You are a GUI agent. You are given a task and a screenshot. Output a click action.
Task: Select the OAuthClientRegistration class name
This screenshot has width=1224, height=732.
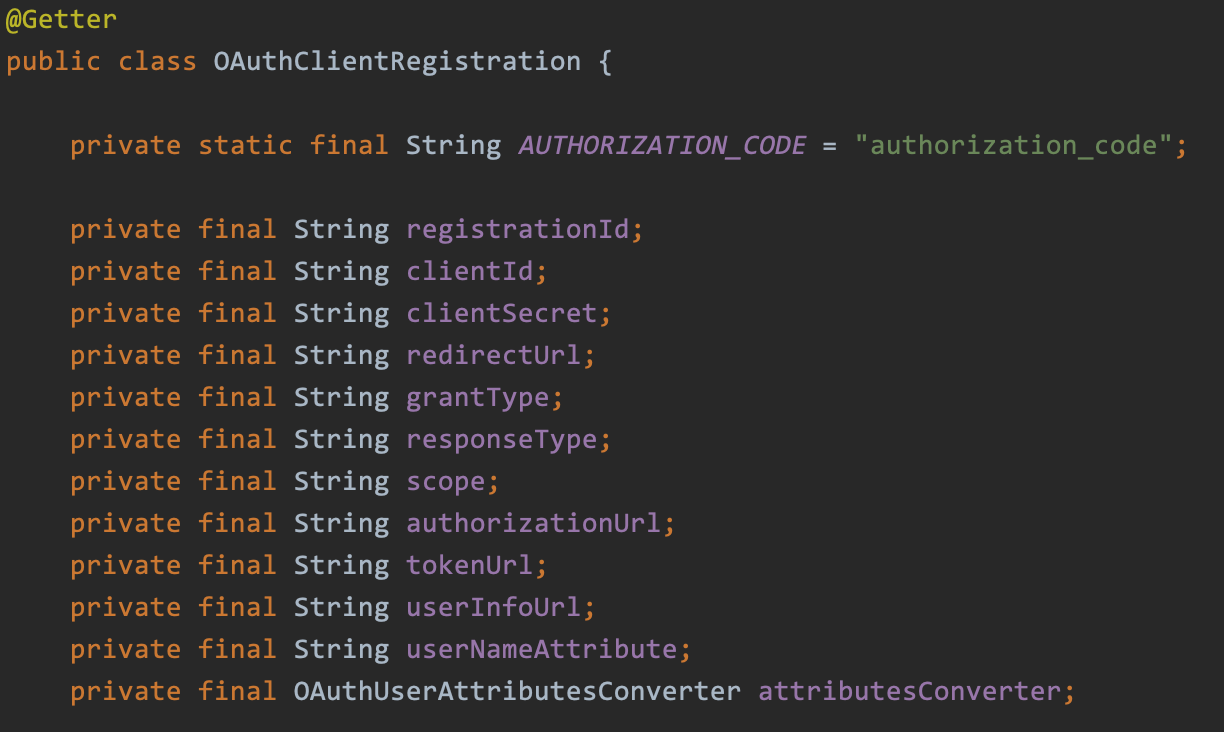point(397,61)
